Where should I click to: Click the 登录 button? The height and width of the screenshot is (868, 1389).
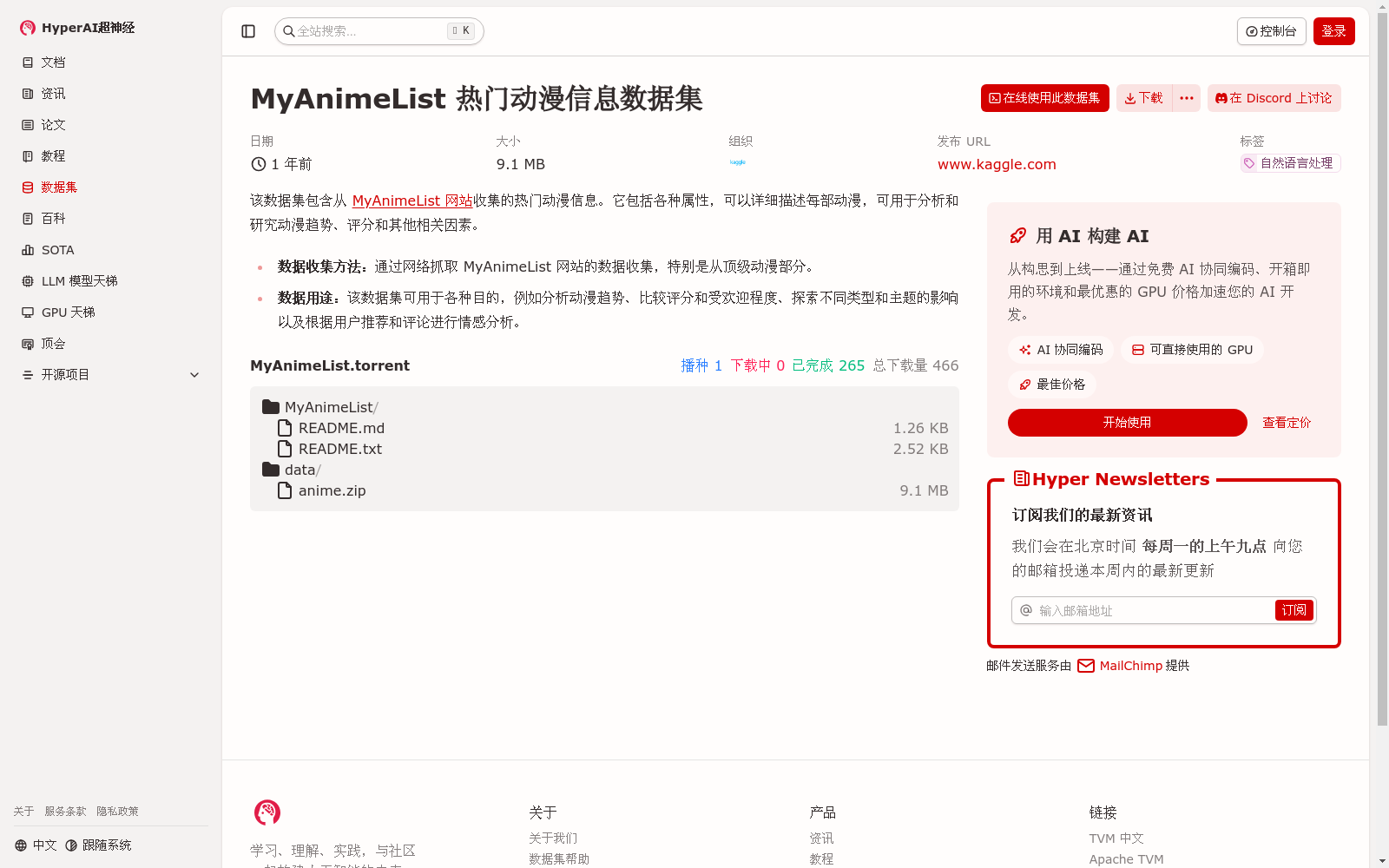point(1333,31)
